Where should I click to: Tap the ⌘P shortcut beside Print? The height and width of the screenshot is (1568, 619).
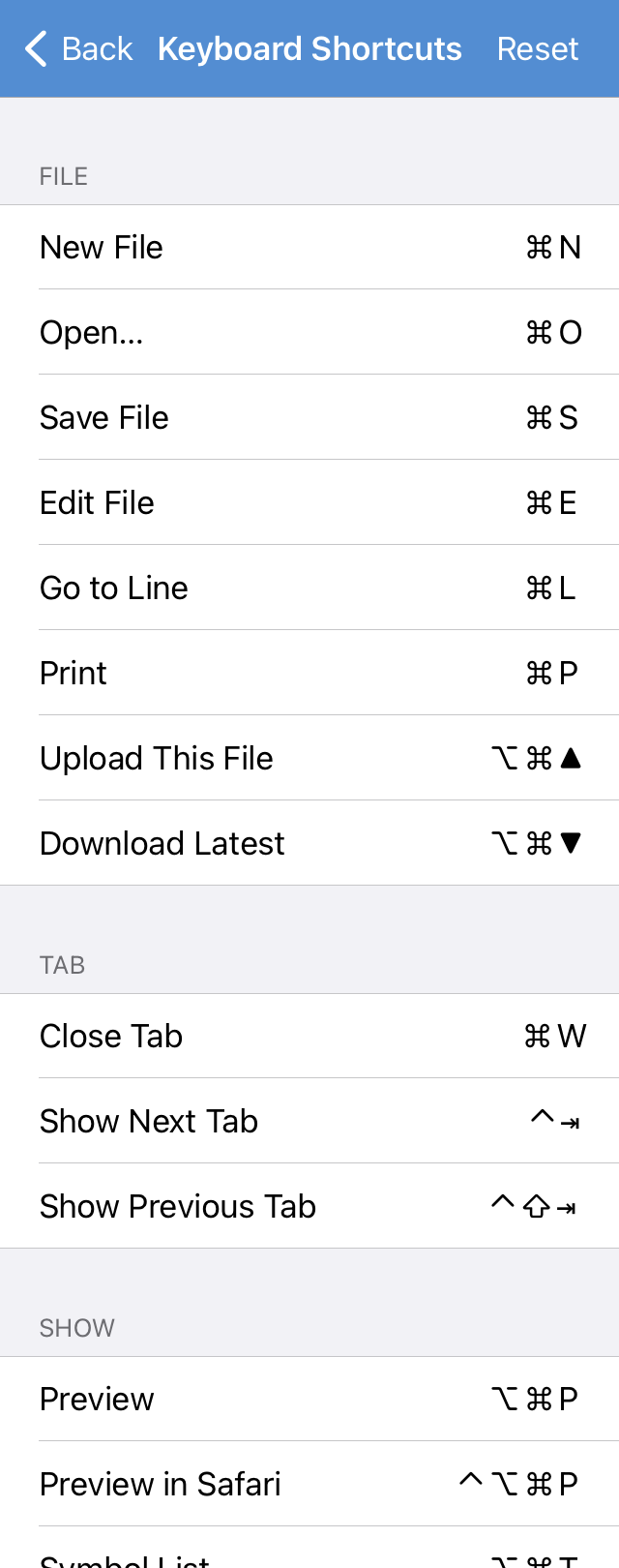pos(552,673)
